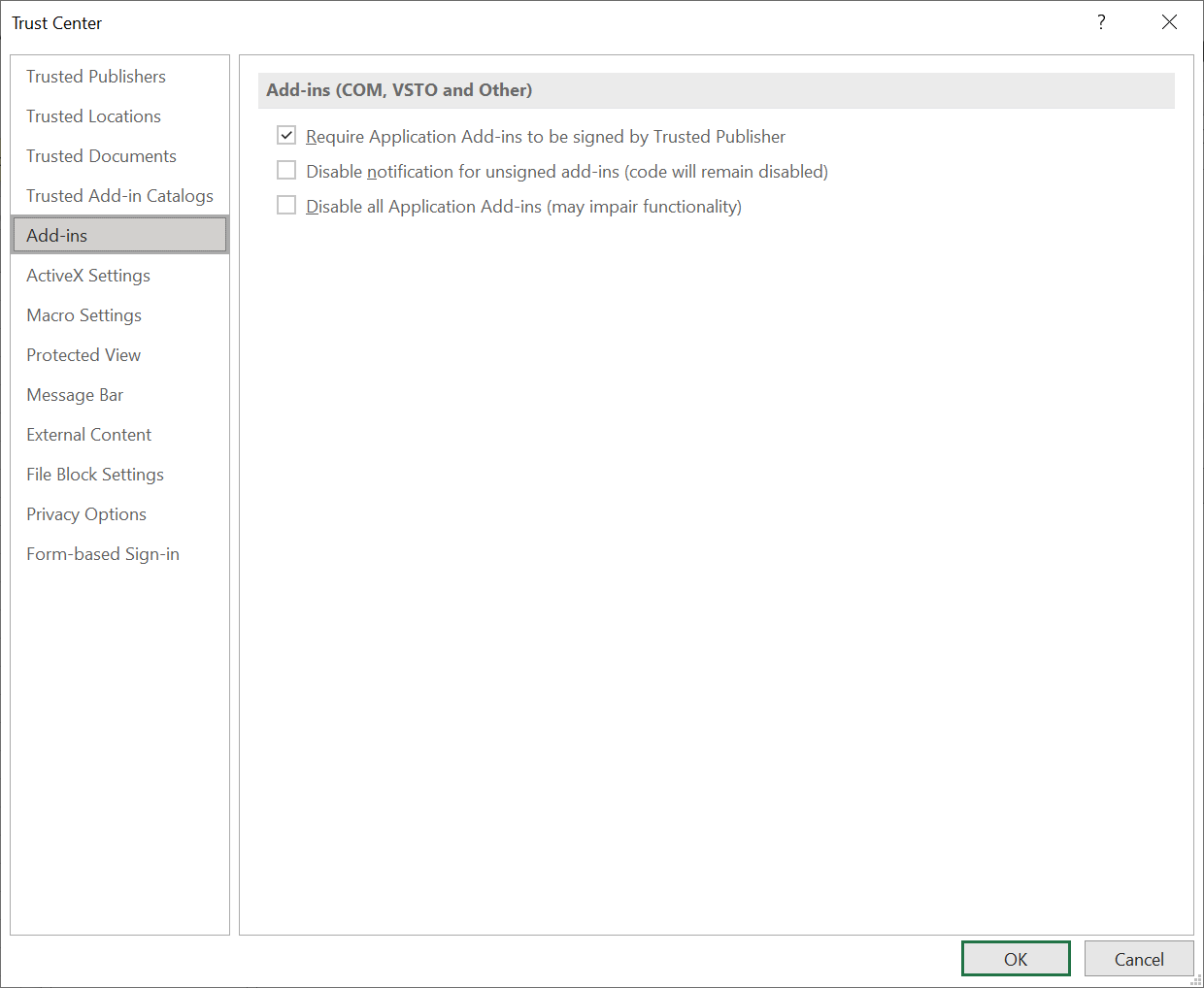The width and height of the screenshot is (1204, 988).
Task: Close the Trust Center dialog
Action: tap(1169, 22)
